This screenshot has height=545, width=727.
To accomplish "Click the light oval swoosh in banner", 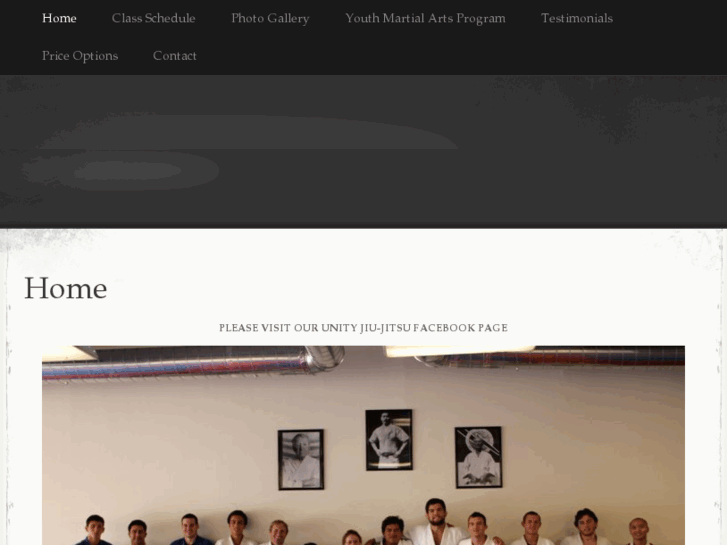I will point(246,134).
